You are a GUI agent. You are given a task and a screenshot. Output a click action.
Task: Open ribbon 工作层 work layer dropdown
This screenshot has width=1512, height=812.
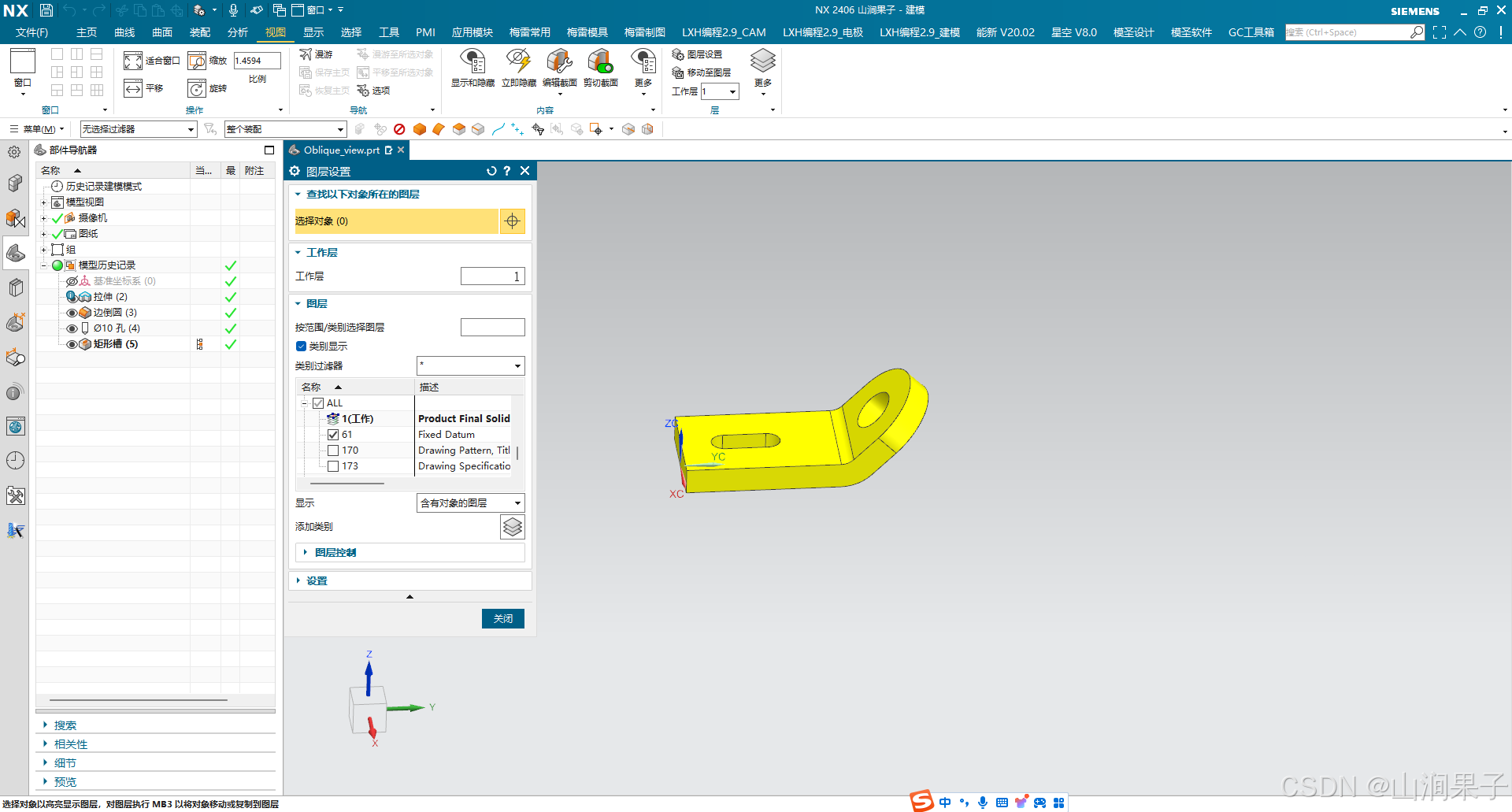coord(720,92)
